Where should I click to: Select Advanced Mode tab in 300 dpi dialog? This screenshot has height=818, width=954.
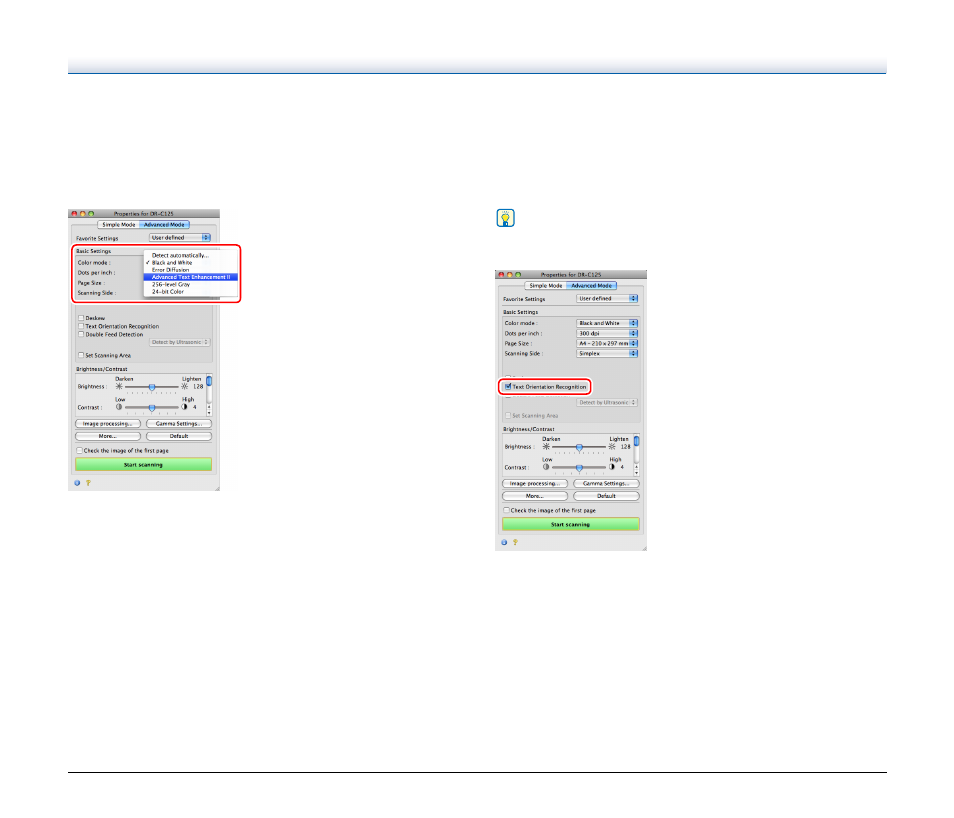(x=591, y=285)
